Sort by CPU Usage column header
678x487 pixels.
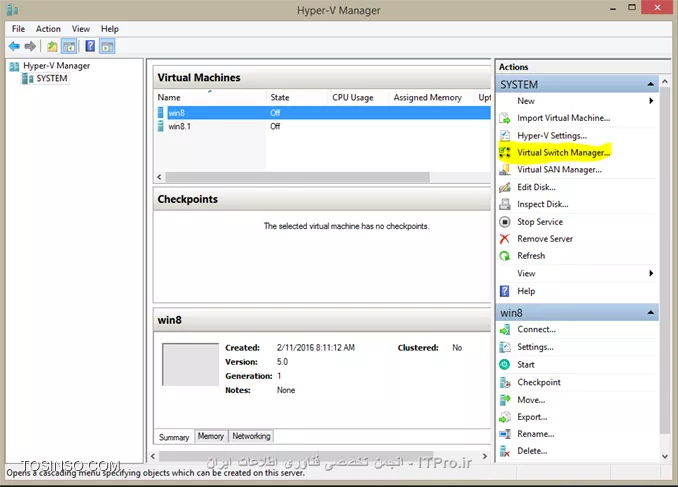(358, 98)
